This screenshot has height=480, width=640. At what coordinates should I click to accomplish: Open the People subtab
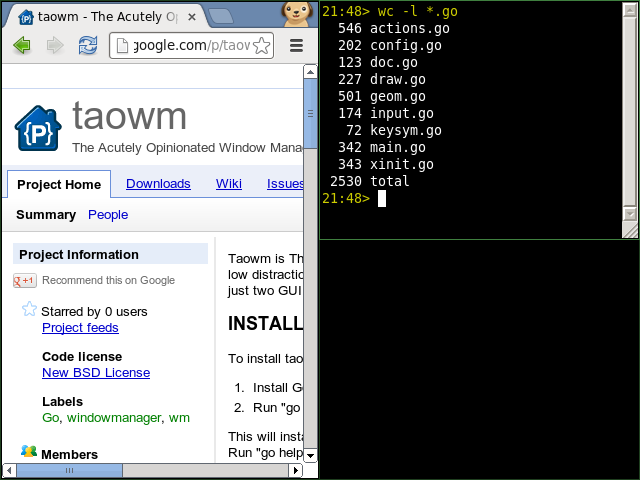pyautogui.click(x=108, y=215)
